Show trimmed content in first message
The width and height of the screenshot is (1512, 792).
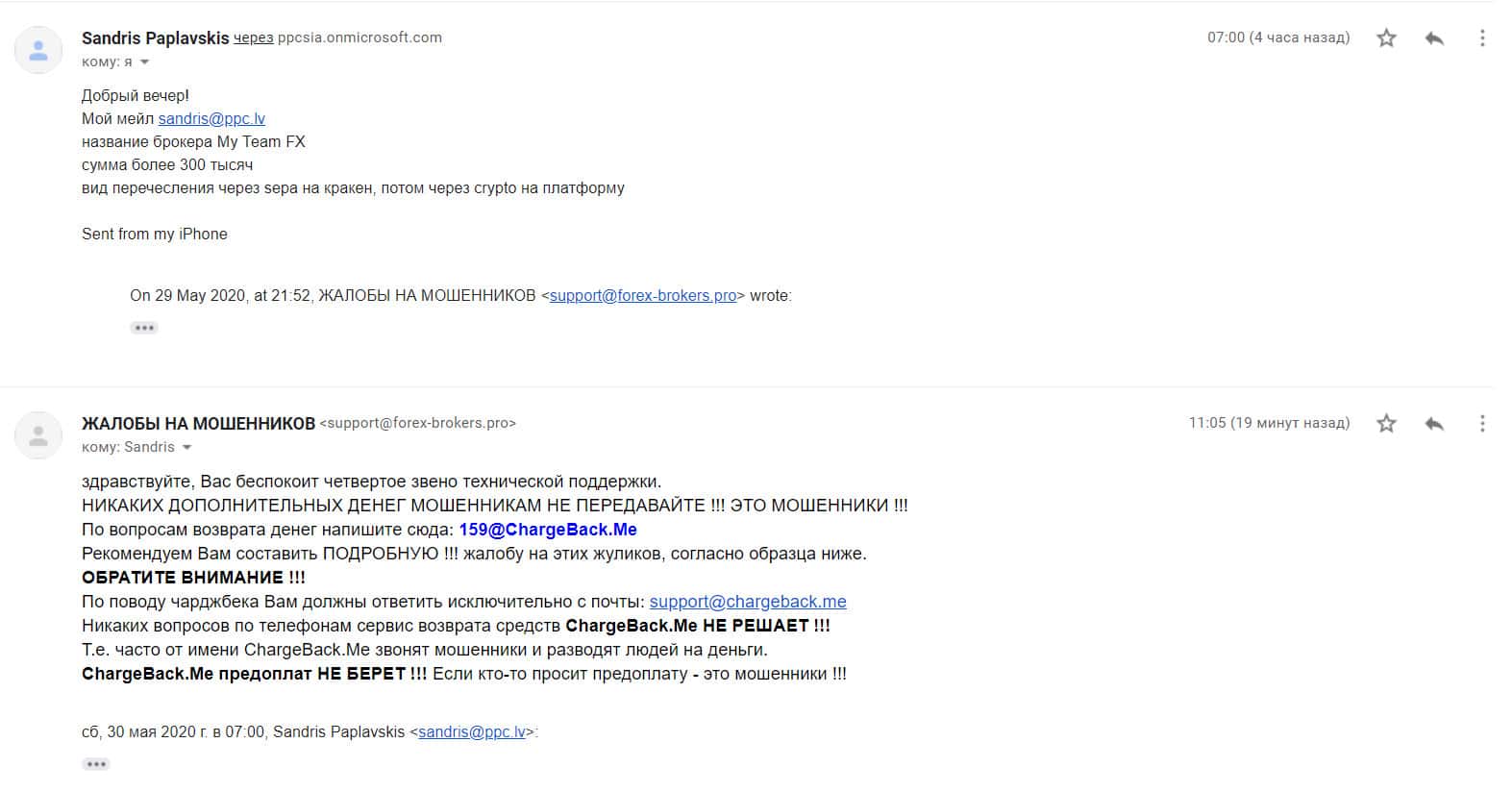click(144, 328)
